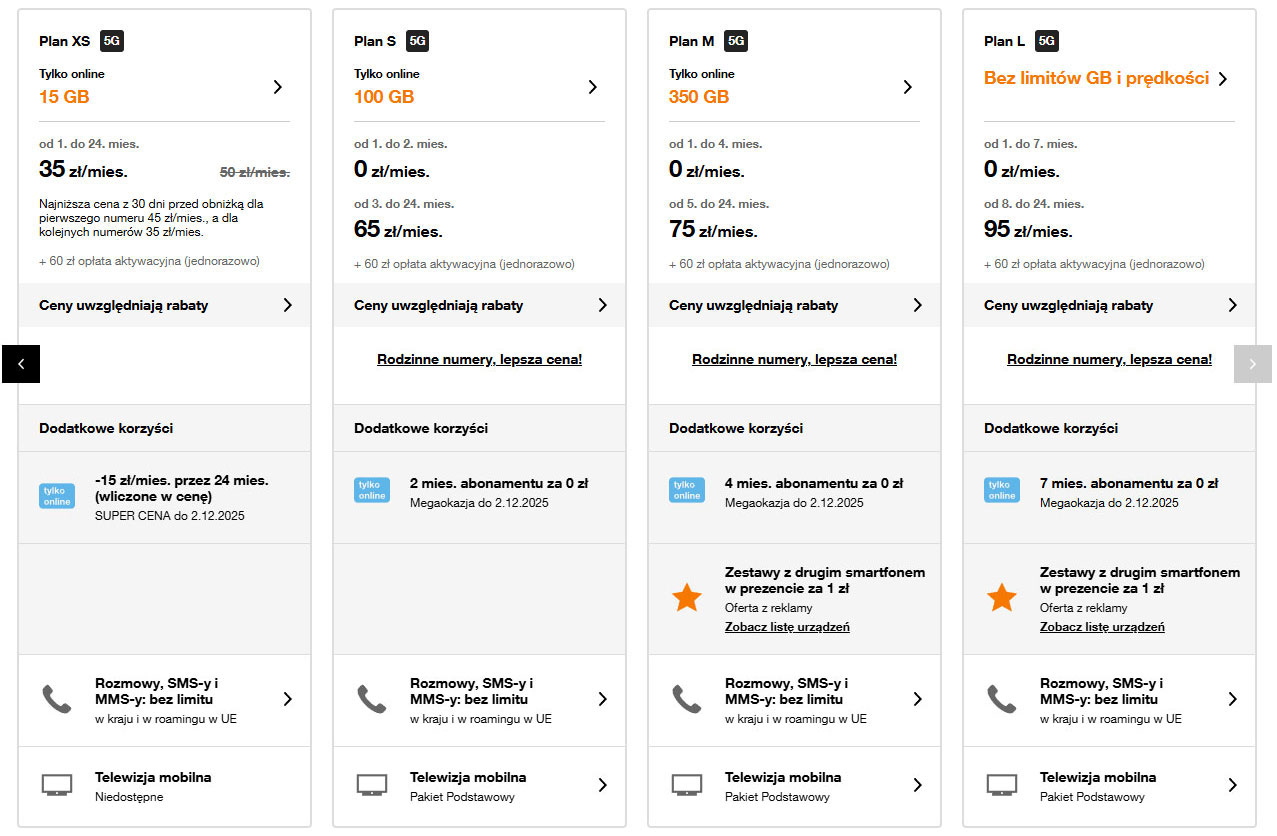Screen dimensions: 1277x836
Task: Open 'Zobacz listę urządzeń' link in Plan M
Action: 787,627
